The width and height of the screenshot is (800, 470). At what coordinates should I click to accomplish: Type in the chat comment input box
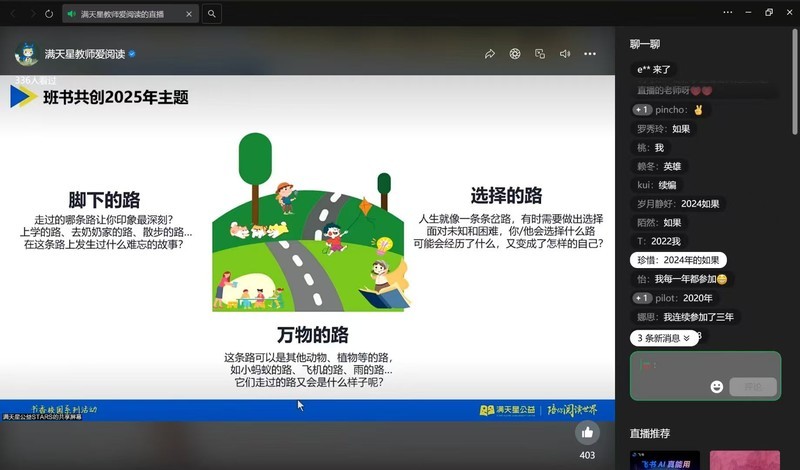tap(668, 370)
